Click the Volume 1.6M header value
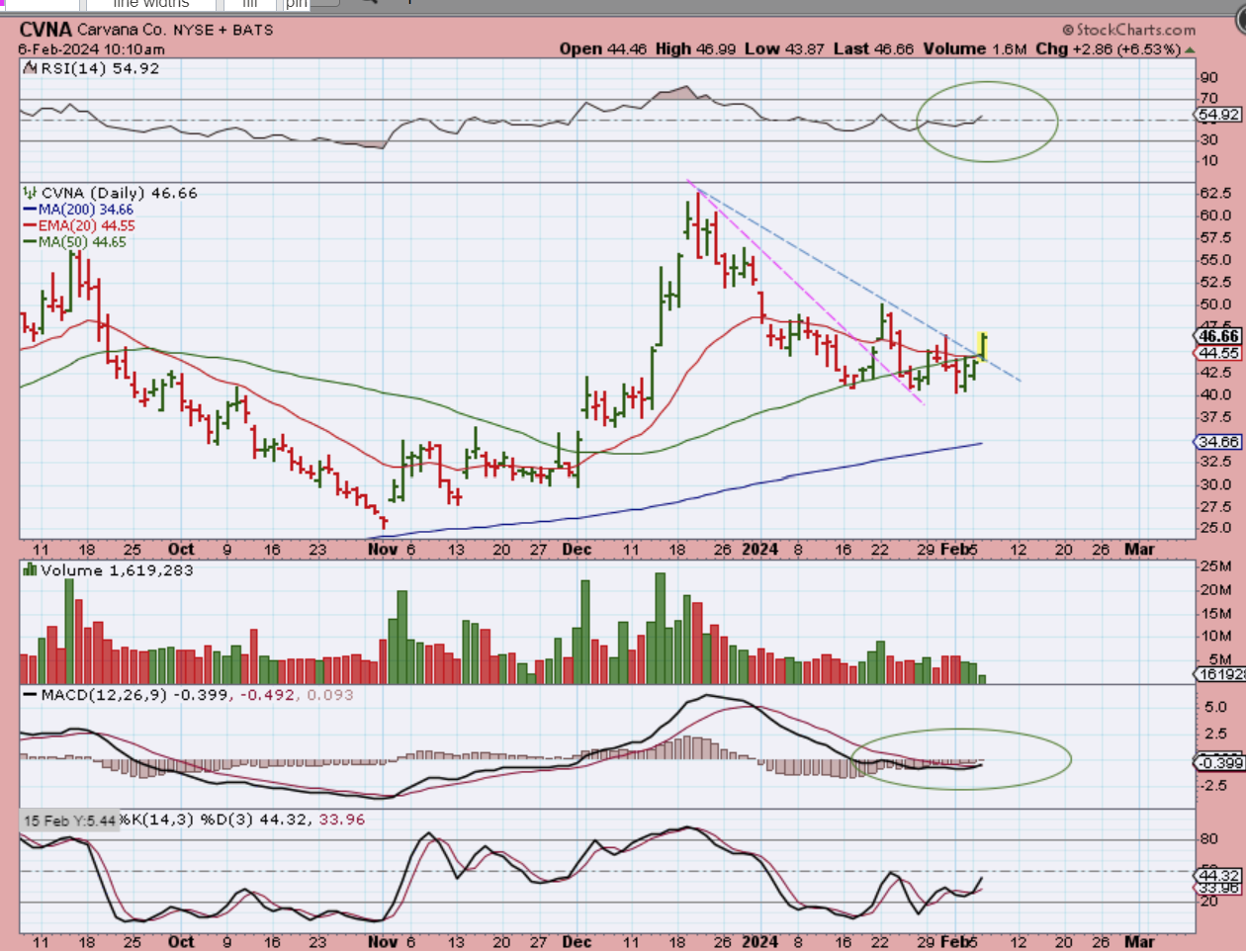This screenshot has width=1246, height=952. 975,48
